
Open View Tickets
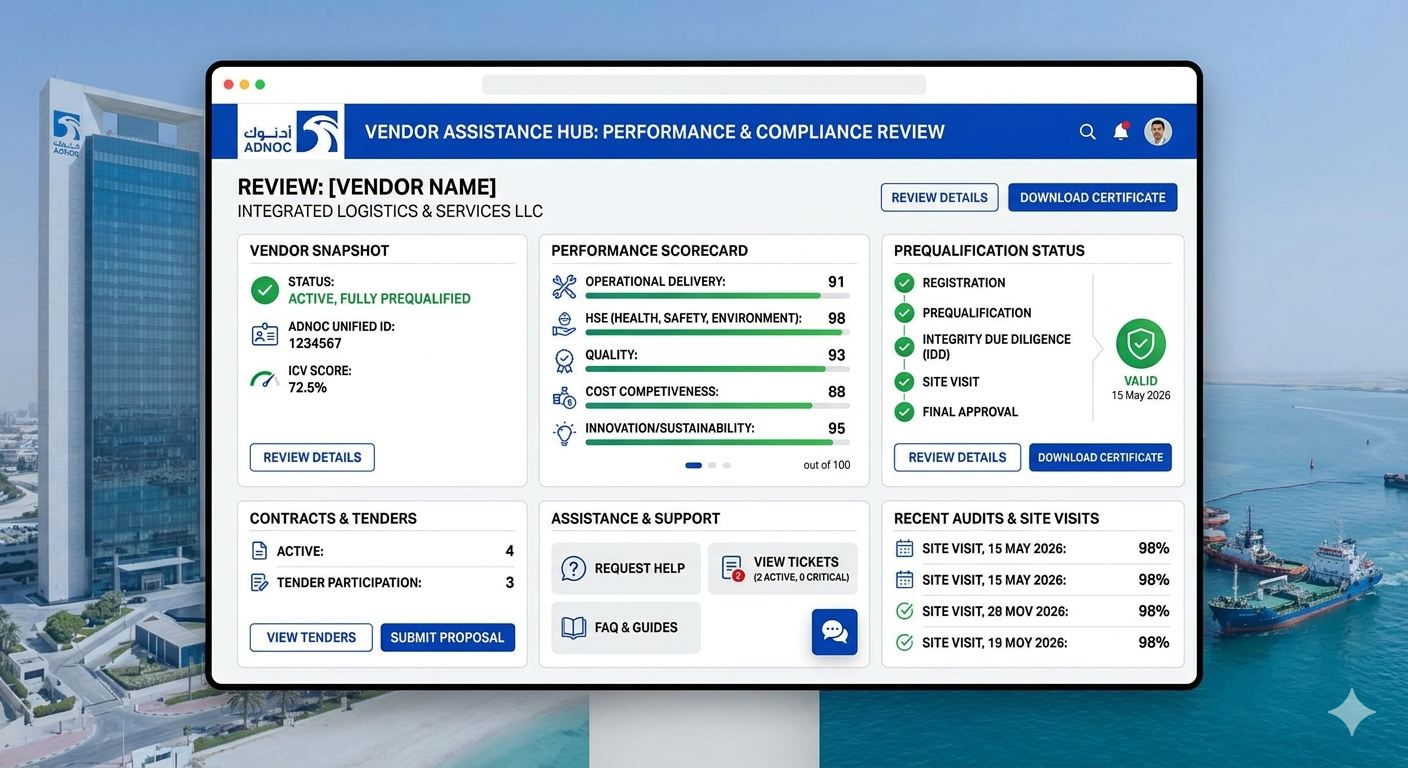783,568
